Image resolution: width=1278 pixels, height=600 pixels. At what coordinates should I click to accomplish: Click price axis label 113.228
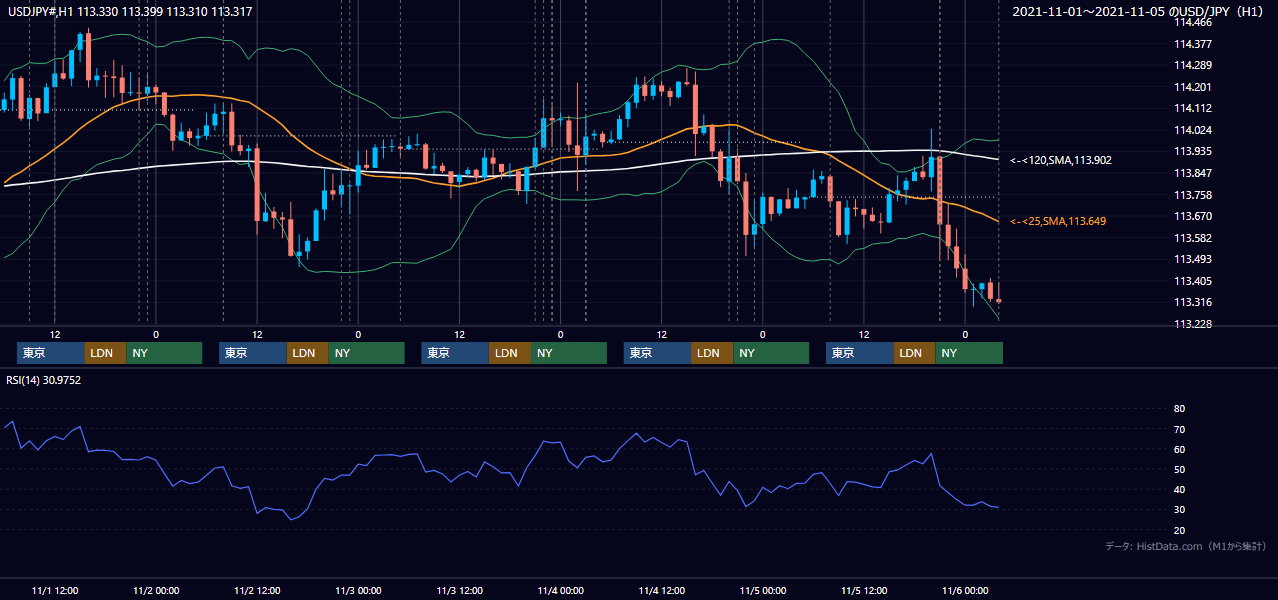point(1192,324)
